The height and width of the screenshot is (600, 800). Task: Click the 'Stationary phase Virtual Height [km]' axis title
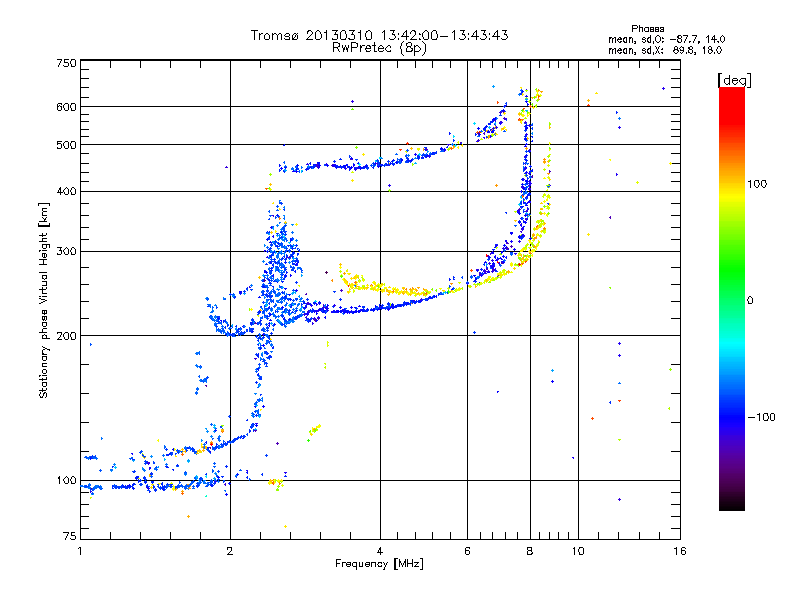[x=44, y=300]
